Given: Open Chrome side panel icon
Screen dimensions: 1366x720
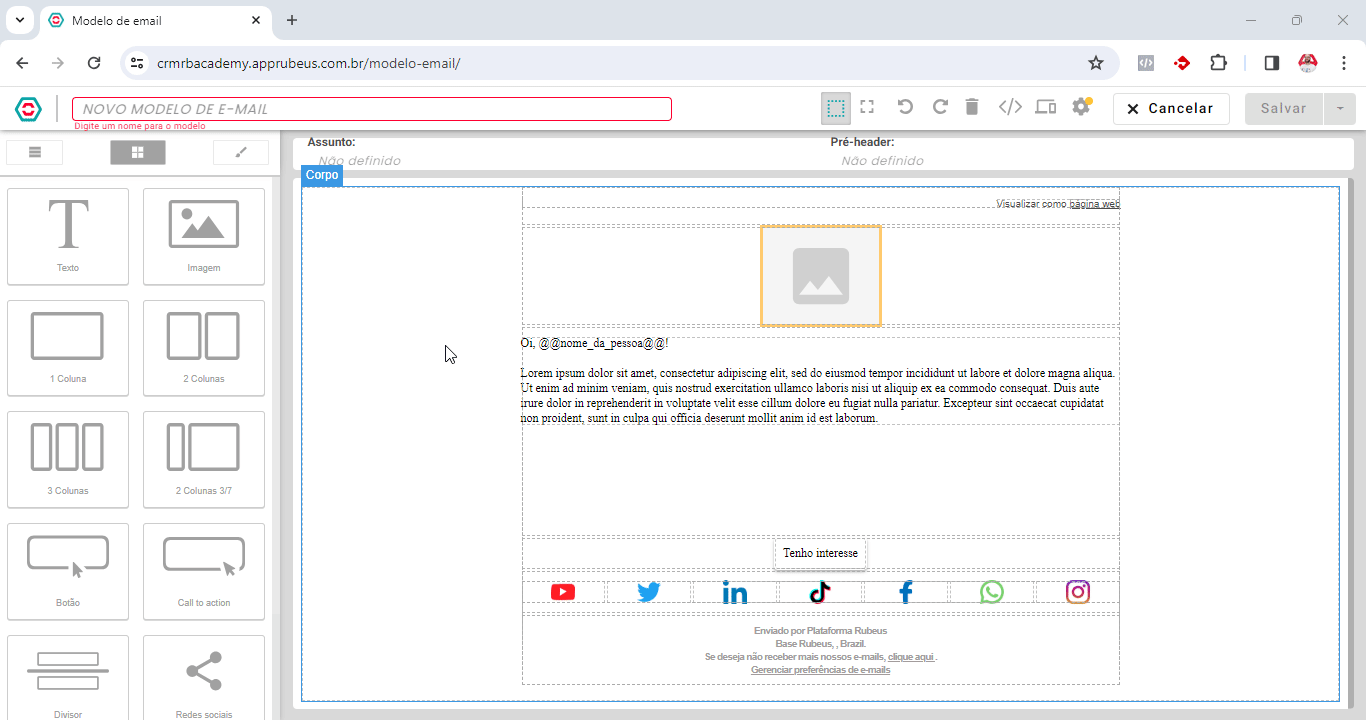Looking at the screenshot, I should [1272, 63].
